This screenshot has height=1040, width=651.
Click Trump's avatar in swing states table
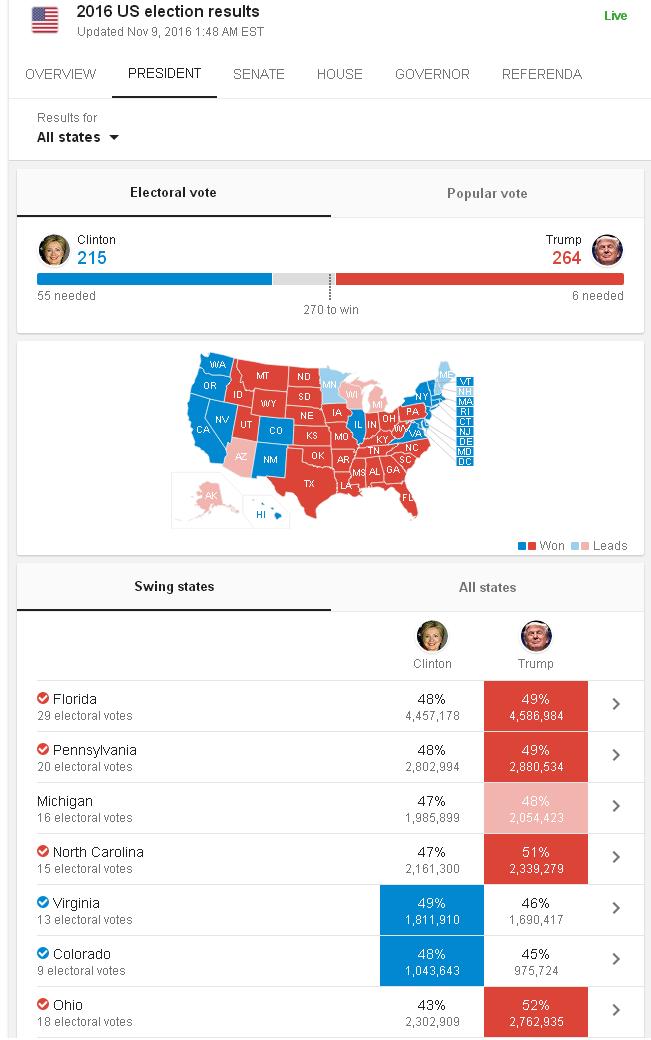[x=536, y=636]
